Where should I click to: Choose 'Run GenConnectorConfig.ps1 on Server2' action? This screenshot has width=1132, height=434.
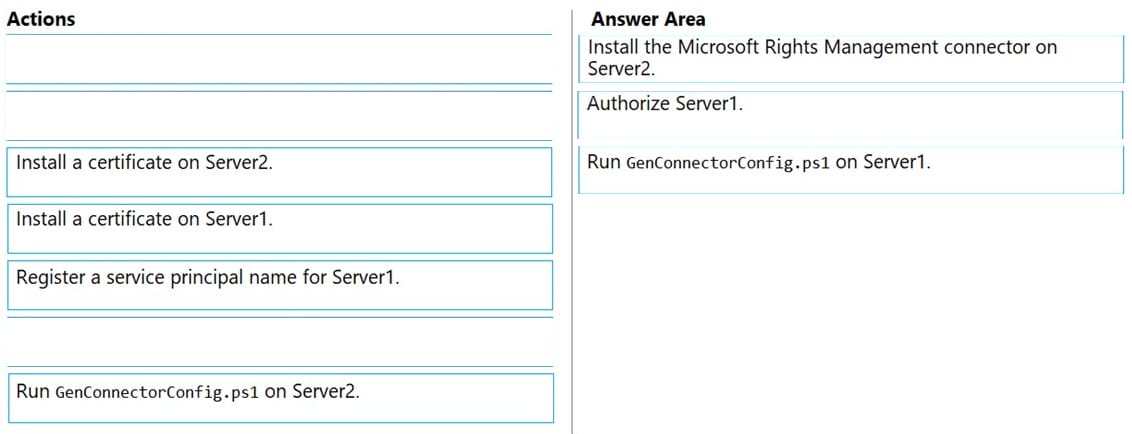tap(280, 398)
